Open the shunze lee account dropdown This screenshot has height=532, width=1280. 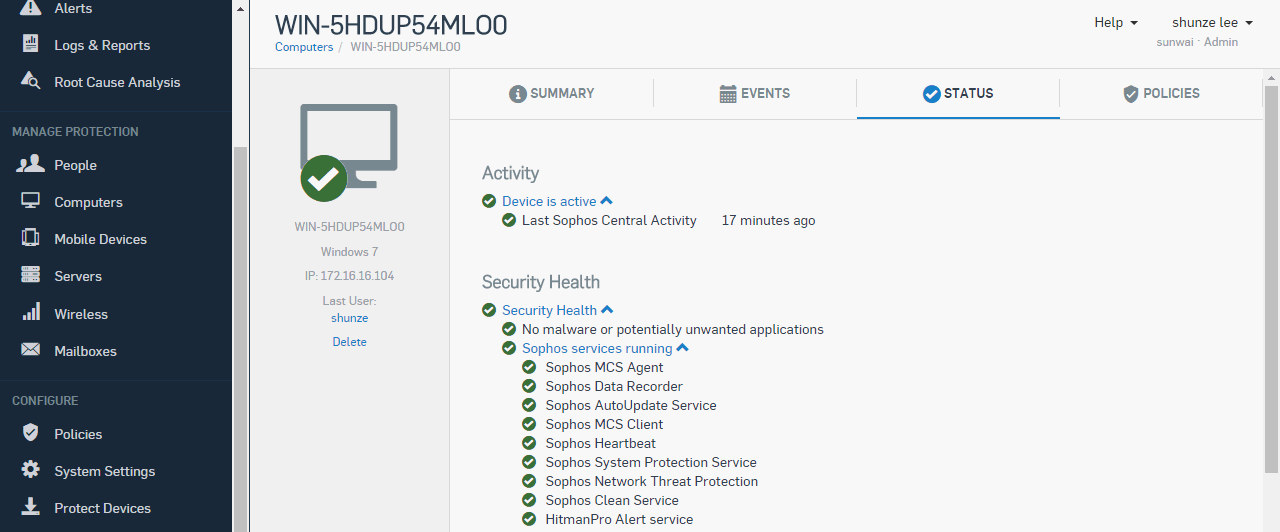coord(1212,22)
